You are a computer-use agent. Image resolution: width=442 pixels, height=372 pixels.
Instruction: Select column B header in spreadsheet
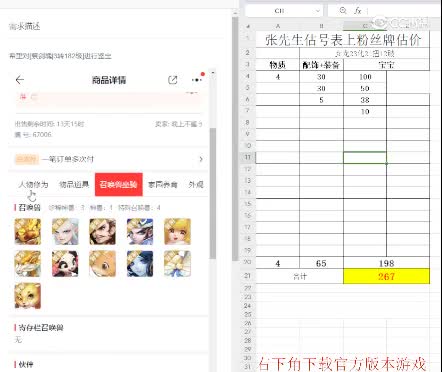[321, 26]
